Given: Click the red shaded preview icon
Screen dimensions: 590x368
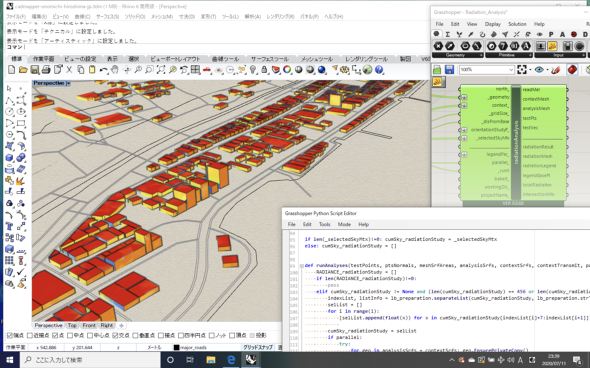Looking at the screenshot, I should [572, 70].
